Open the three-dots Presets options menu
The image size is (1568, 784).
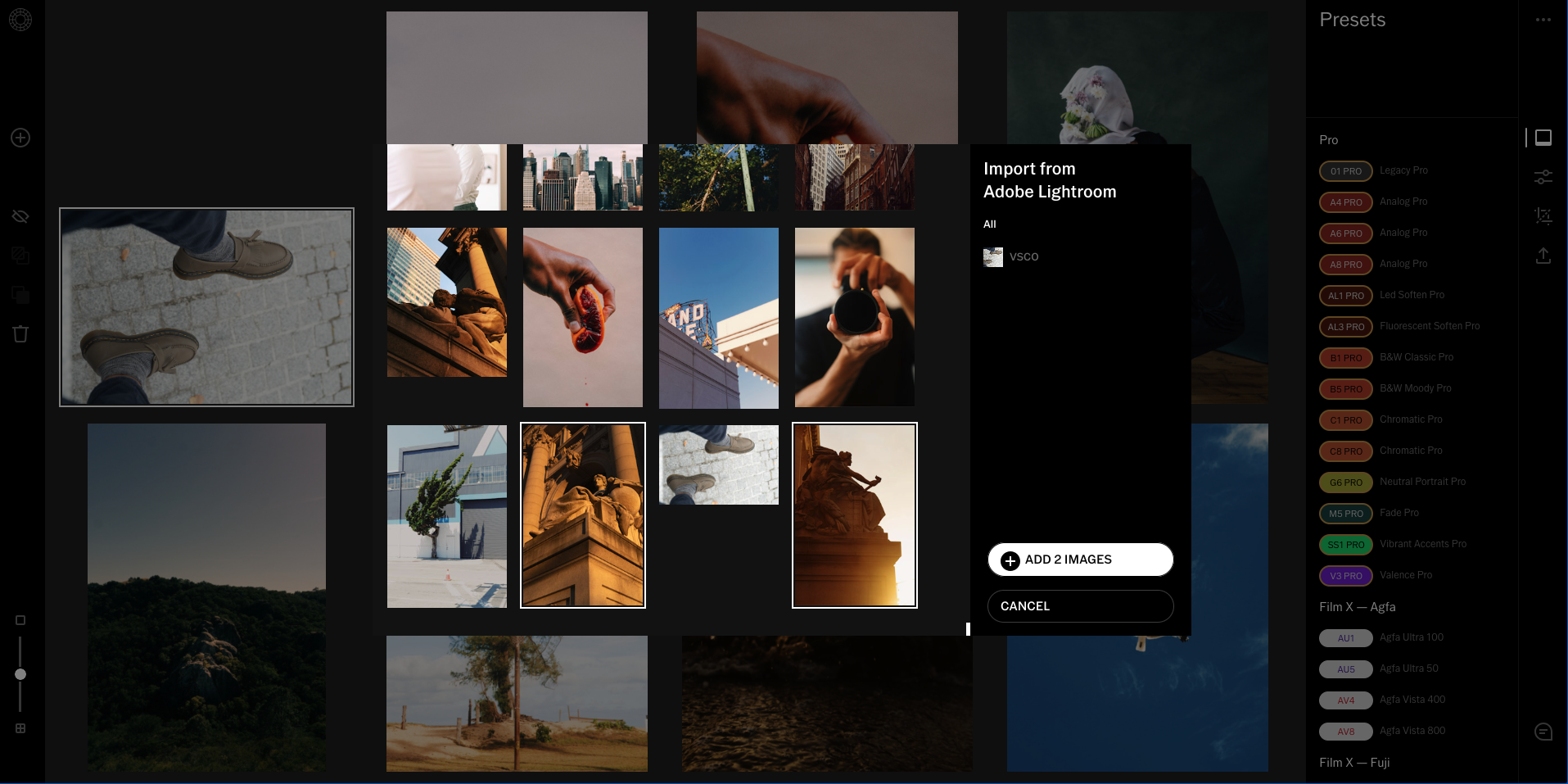[1543, 20]
